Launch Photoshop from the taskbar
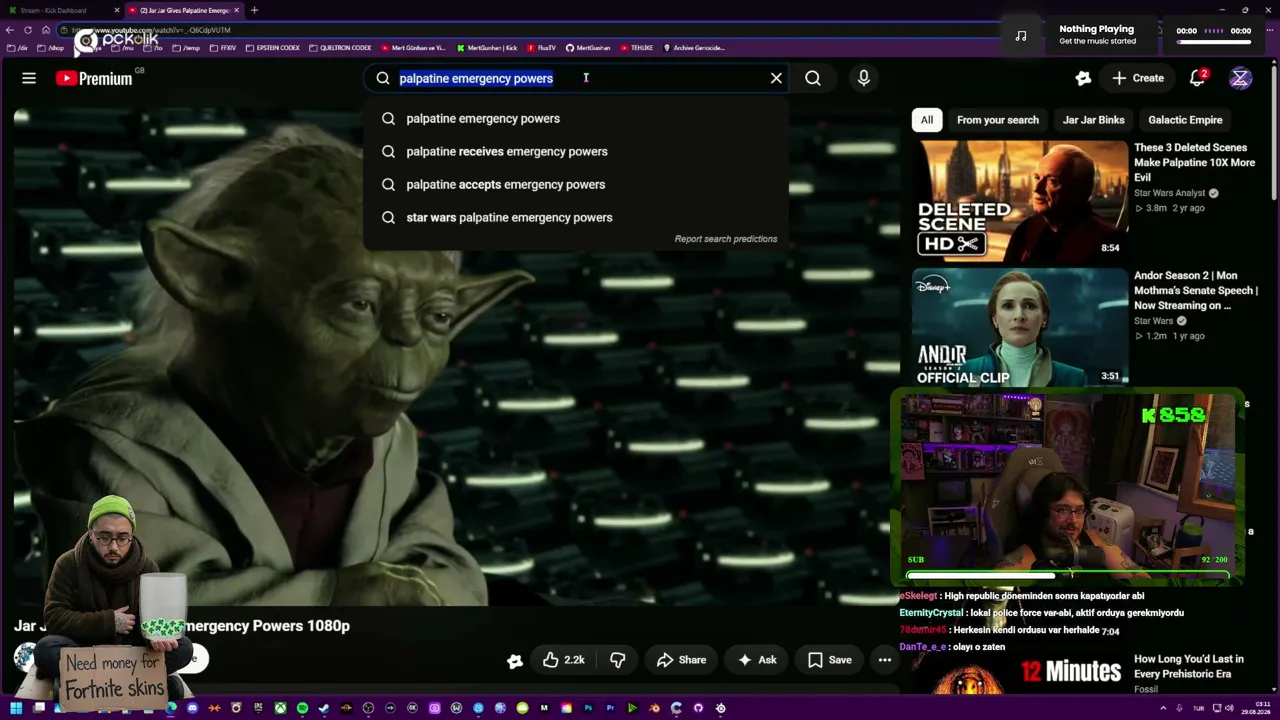Screen dimensions: 1280x720 pos(588,708)
